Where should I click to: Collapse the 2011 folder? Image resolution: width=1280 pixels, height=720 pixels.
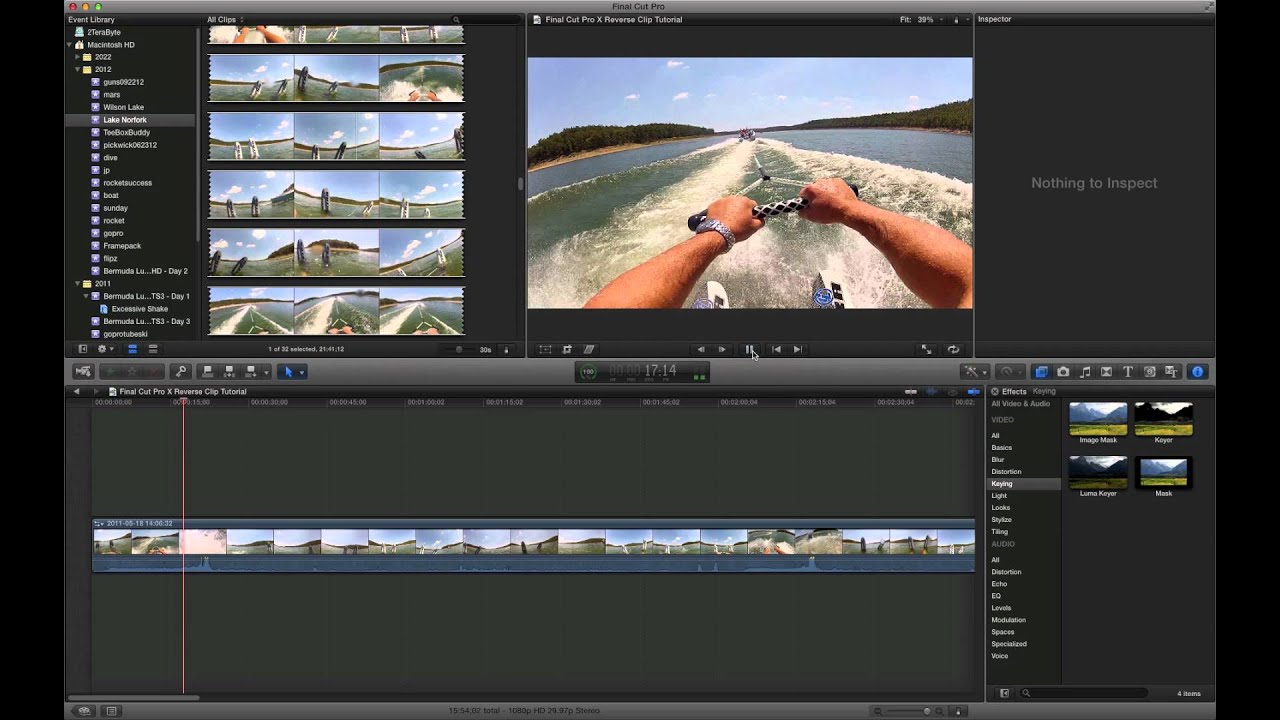click(78, 284)
